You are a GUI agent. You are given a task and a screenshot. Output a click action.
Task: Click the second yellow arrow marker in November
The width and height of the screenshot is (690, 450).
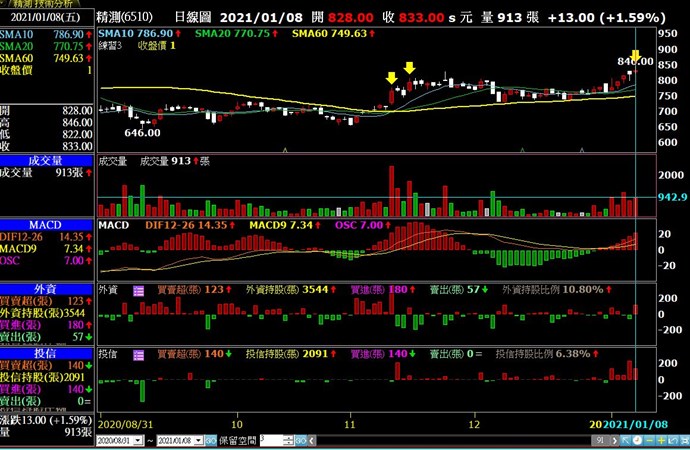tap(409, 68)
